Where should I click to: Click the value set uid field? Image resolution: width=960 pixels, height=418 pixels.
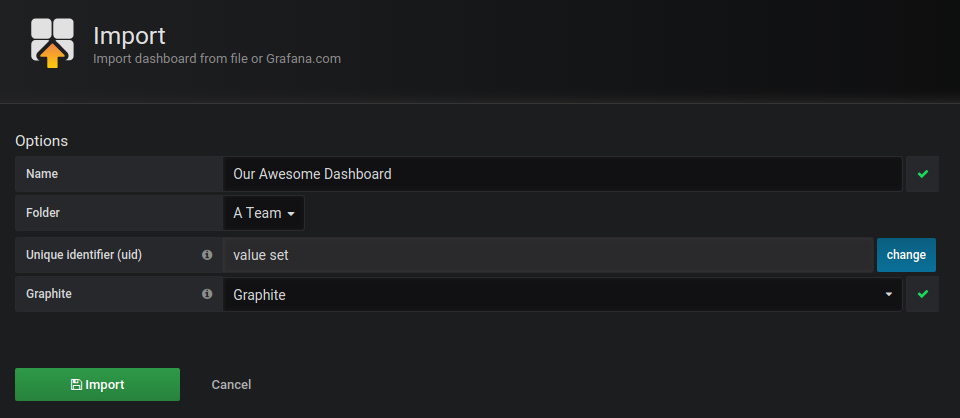547,255
